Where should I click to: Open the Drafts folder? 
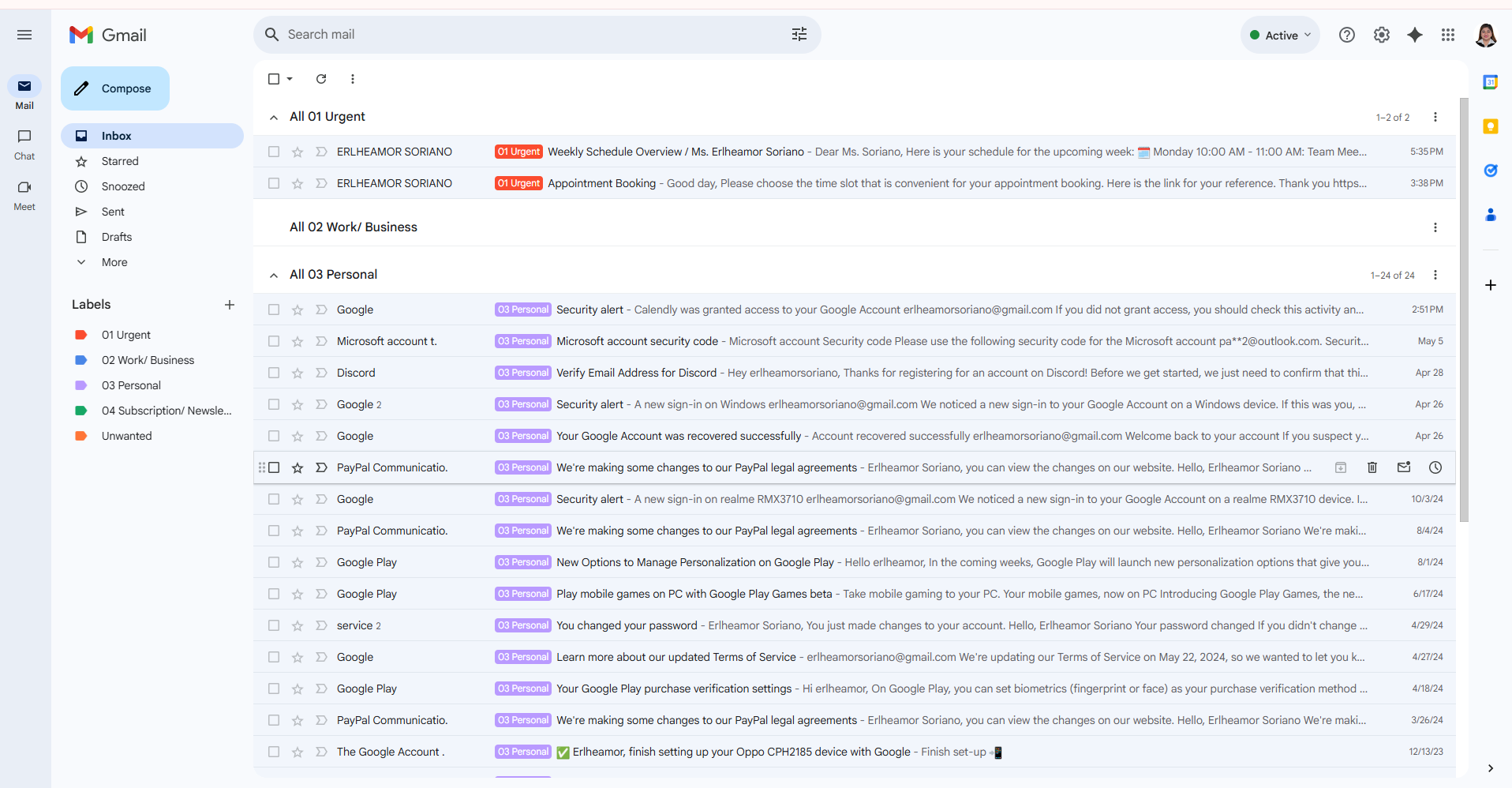click(x=117, y=237)
